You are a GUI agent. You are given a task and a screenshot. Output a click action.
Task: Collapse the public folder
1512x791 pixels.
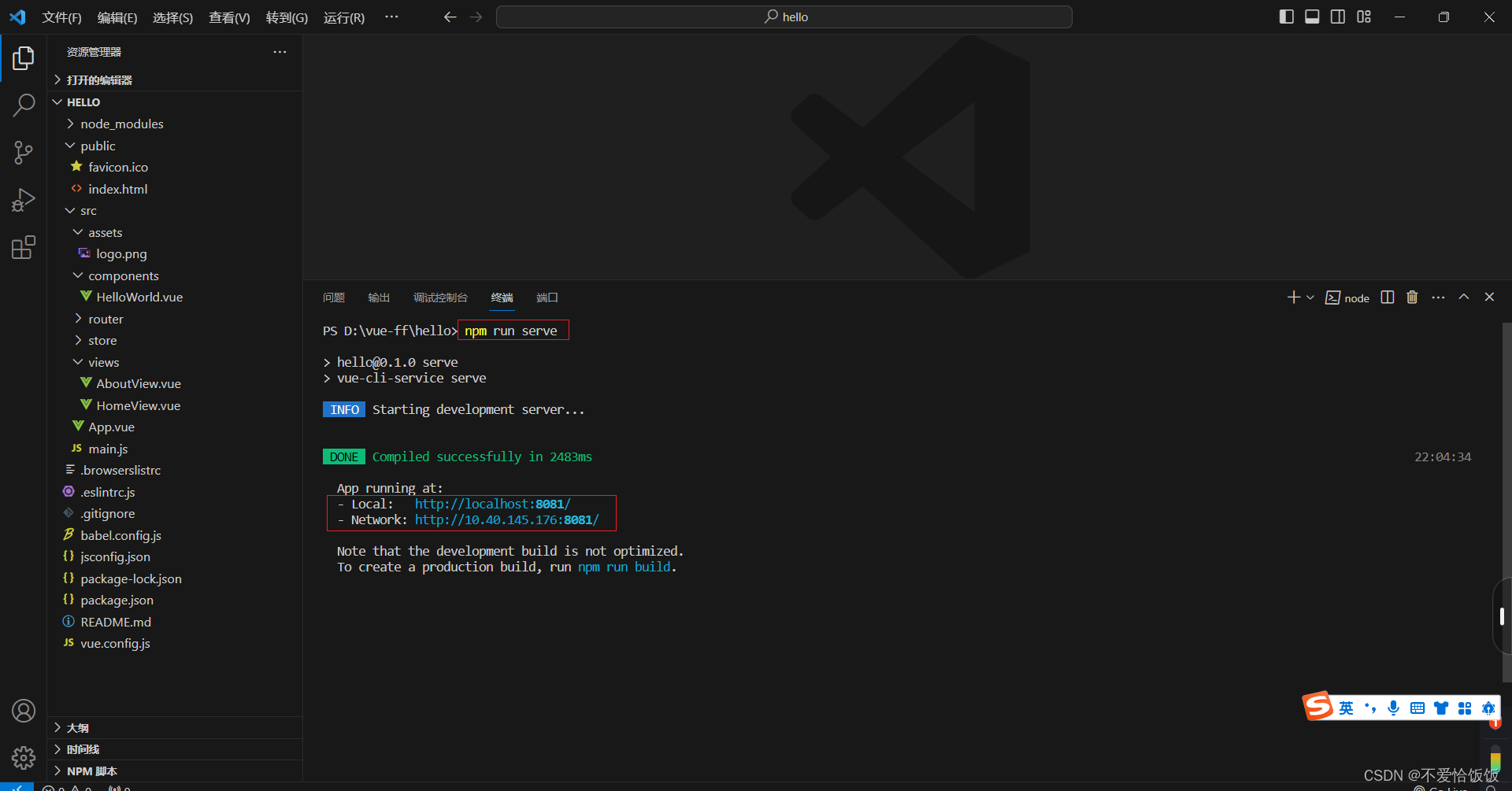point(175,146)
